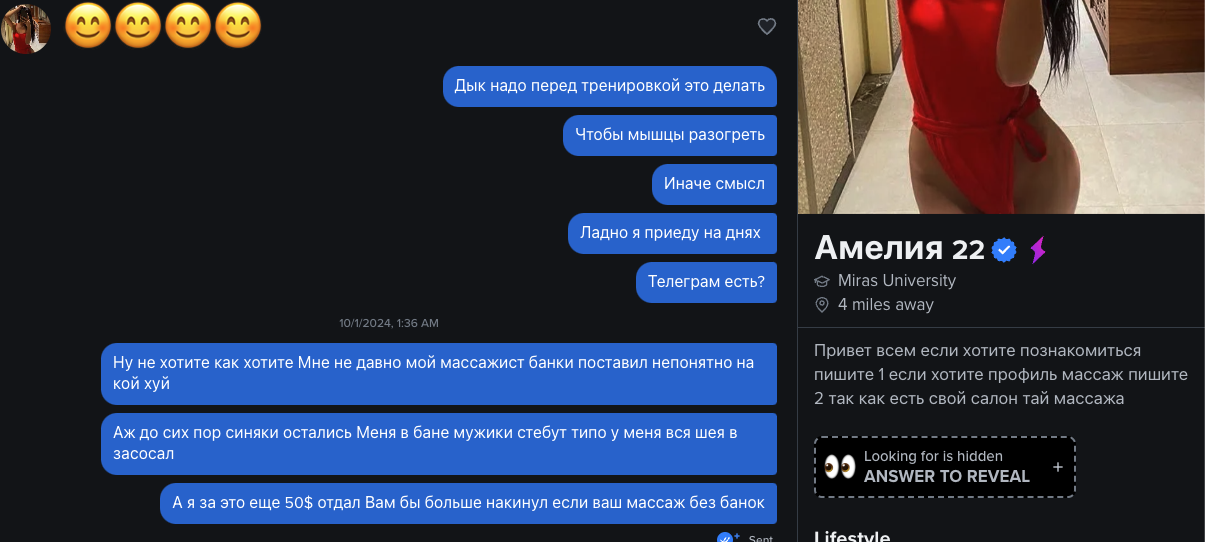Screen dimensions: 1205x542
Task: Select message "Иначе смысл"
Action: tap(714, 184)
